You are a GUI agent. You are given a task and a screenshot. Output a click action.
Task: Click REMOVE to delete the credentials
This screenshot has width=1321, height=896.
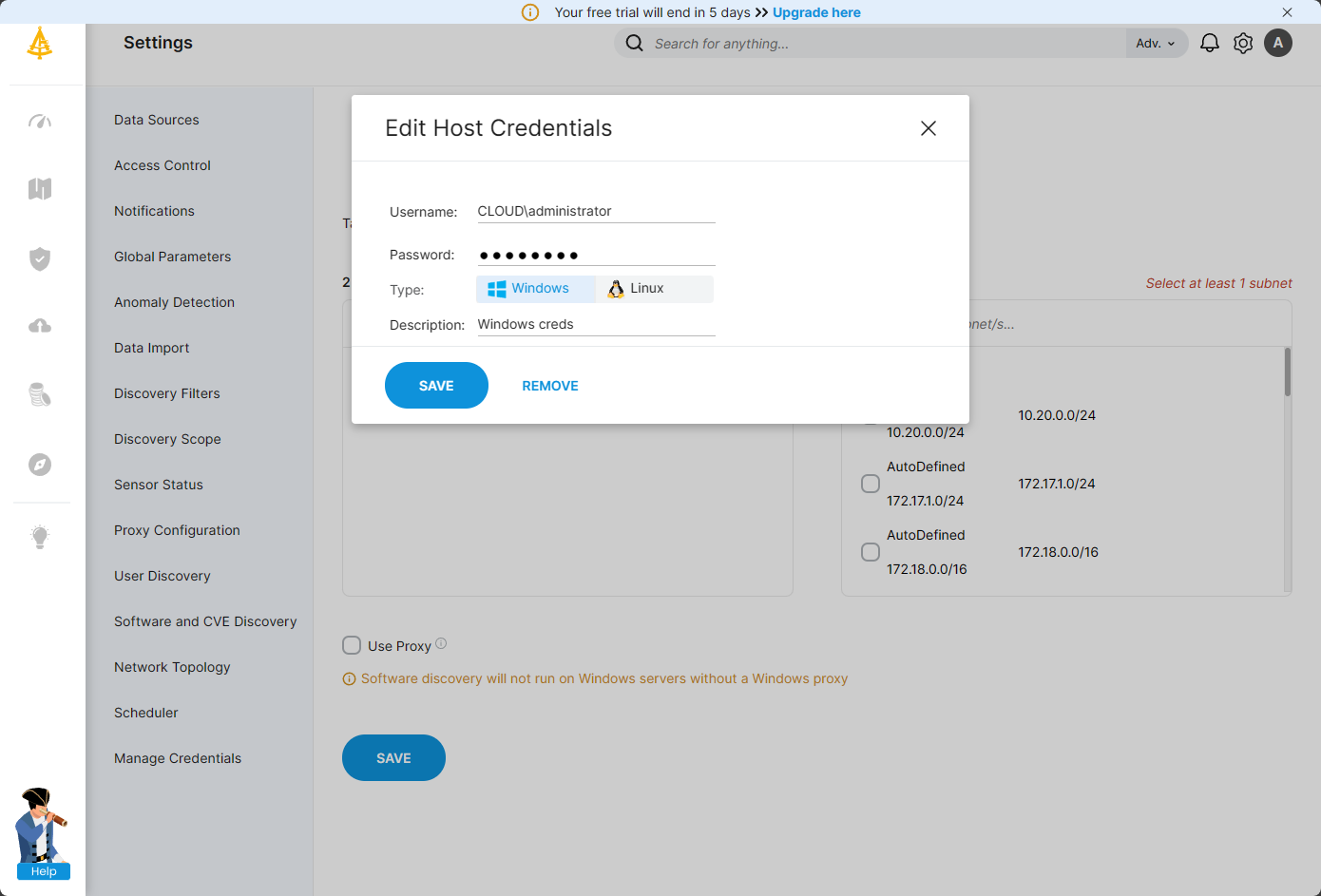[x=550, y=386]
